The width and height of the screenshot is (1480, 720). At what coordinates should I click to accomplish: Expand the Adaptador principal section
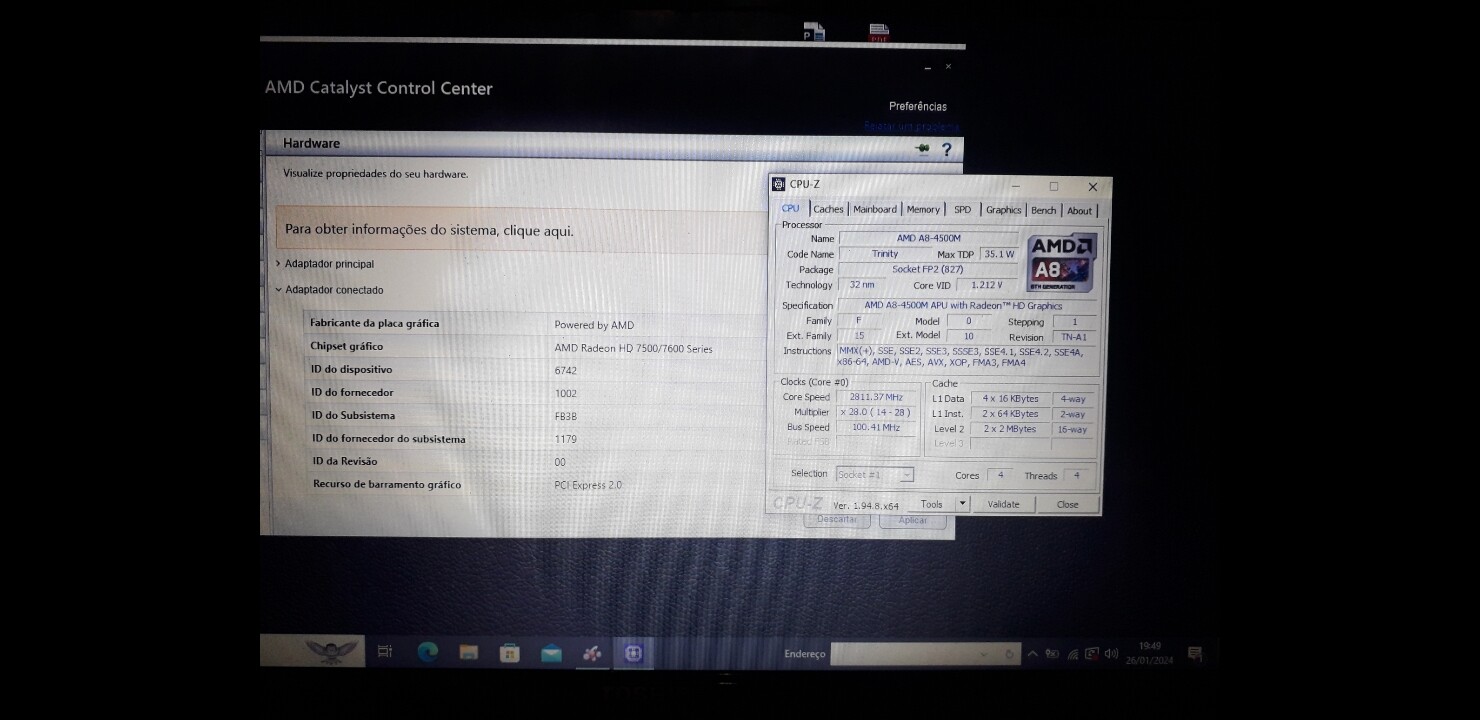(x=329, y=264)
